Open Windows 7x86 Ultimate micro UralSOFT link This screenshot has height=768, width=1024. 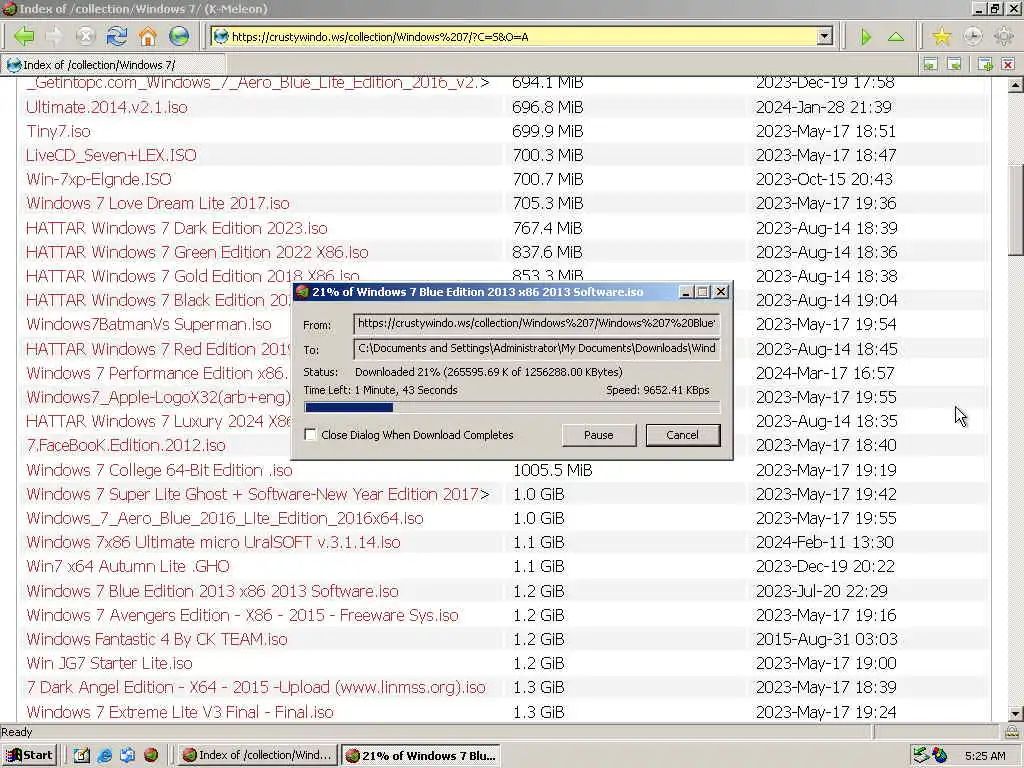tap(213, 543)
